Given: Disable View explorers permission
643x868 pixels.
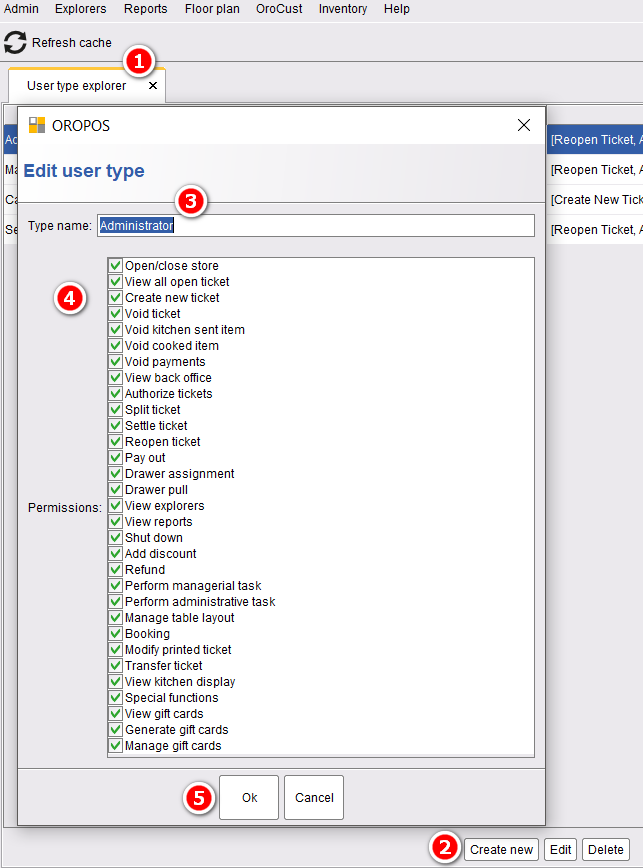Looking at the screenshot, I should (x=115, y=506).
